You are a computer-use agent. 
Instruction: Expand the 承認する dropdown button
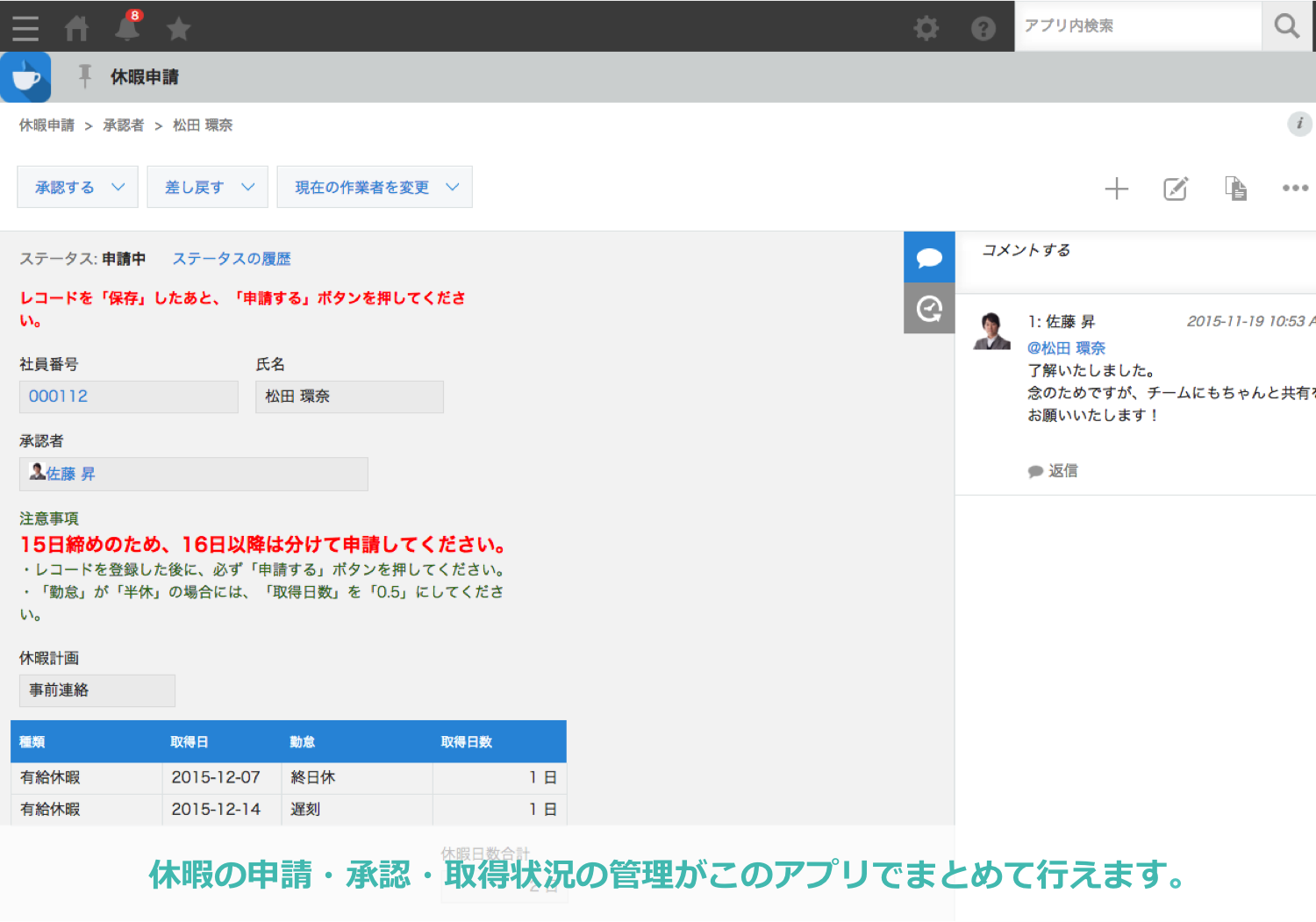pos(78,188)
